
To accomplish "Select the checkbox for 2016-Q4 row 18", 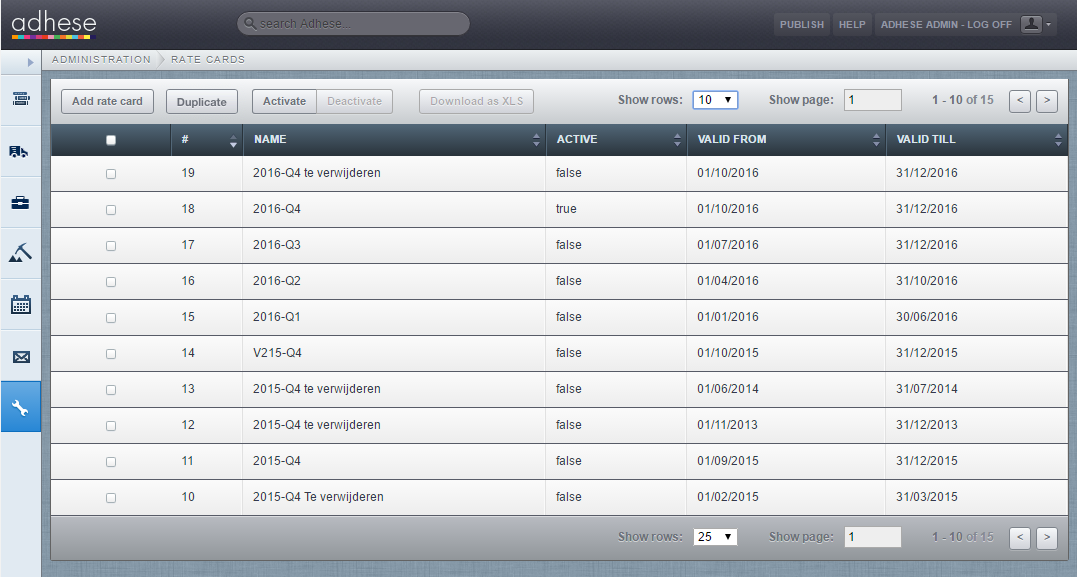I will pyautogui.click(x=111, y=210).
